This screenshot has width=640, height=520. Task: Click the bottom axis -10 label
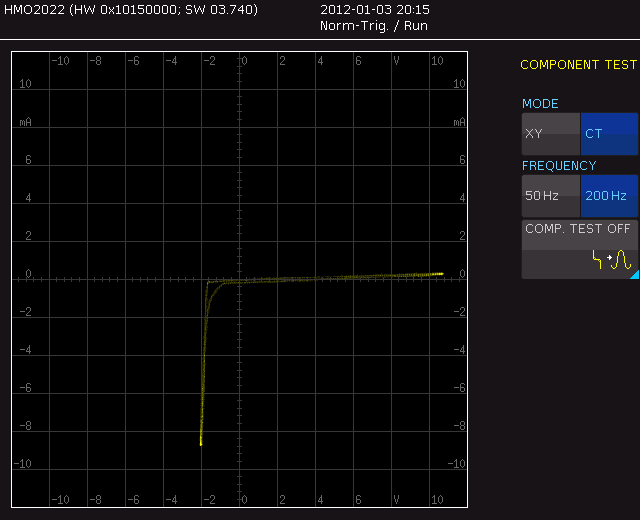[x=60, y=500]
